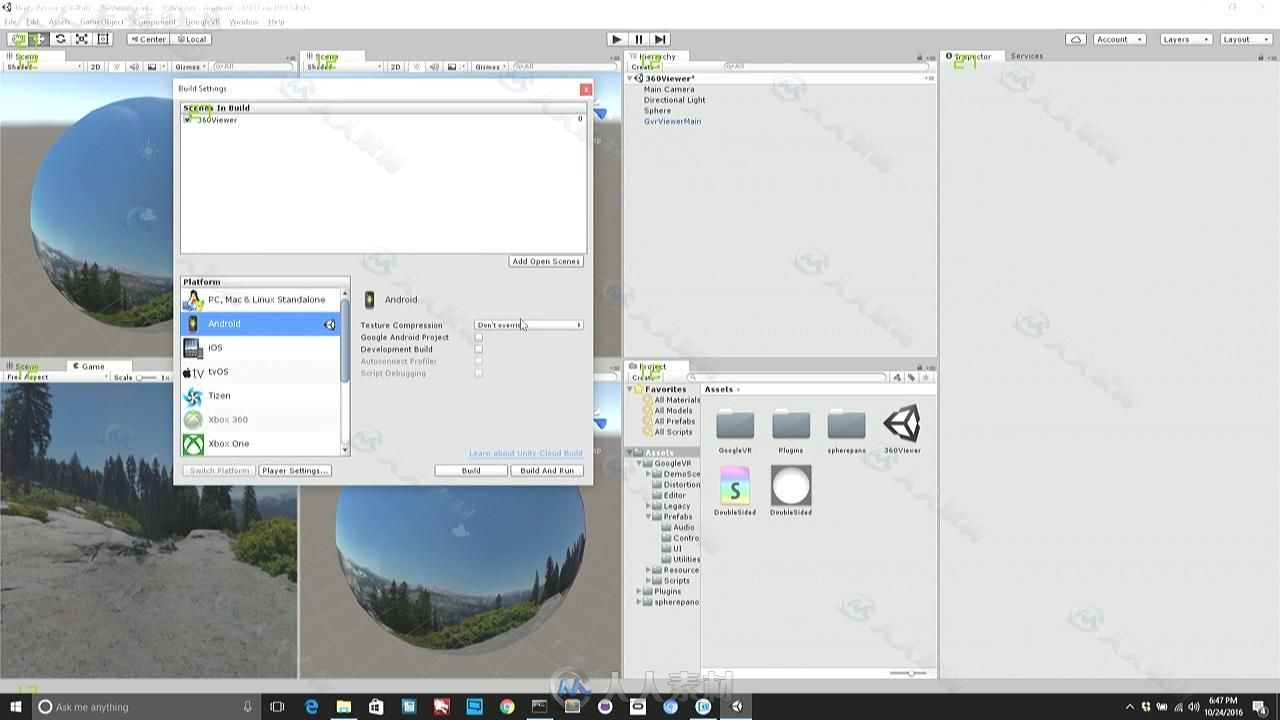Open the Plugins folder thumbnail in Assets grid
This screenshot has width=1280, height=720.
coord(790,429)
